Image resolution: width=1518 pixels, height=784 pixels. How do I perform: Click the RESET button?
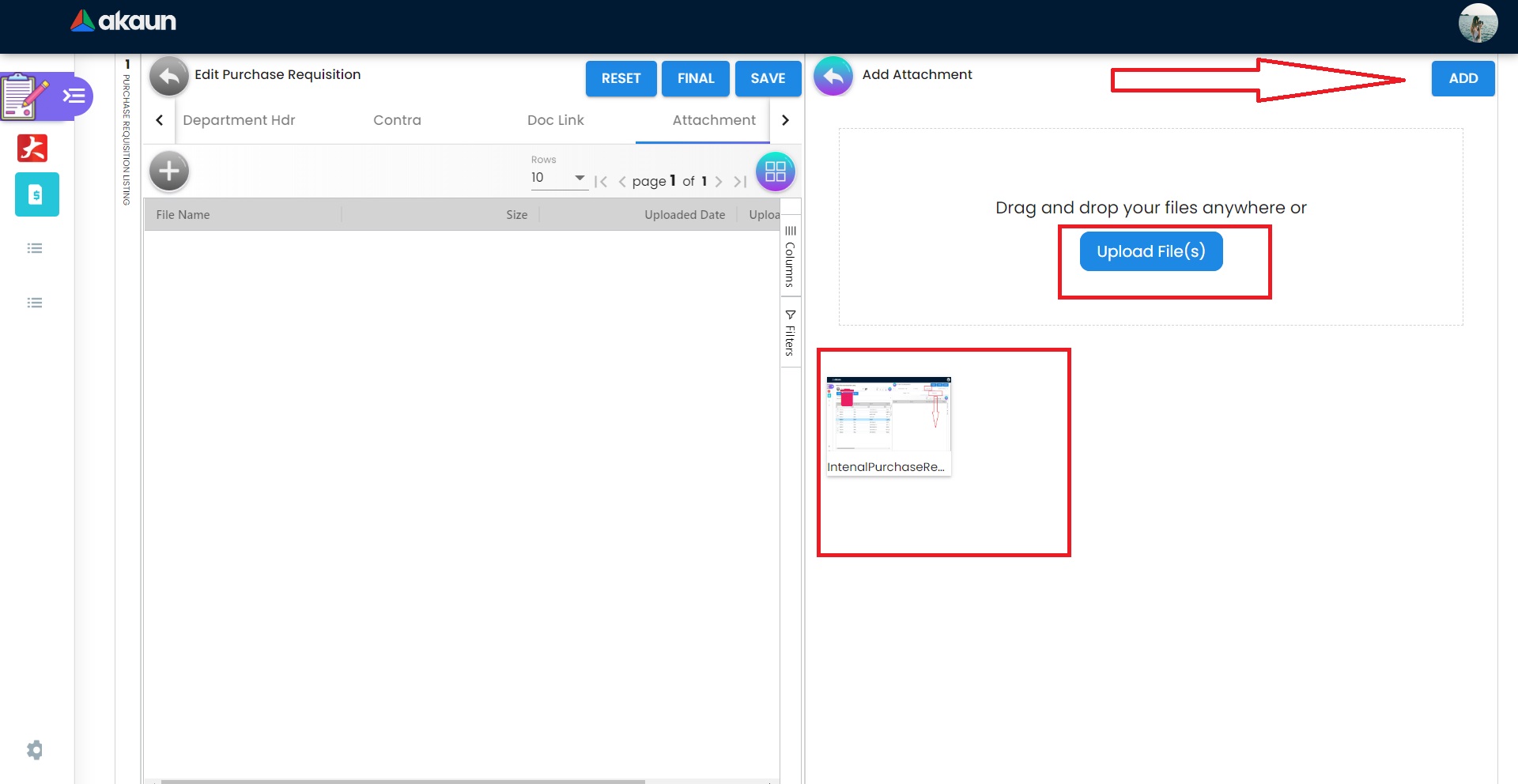coord(621,78)
